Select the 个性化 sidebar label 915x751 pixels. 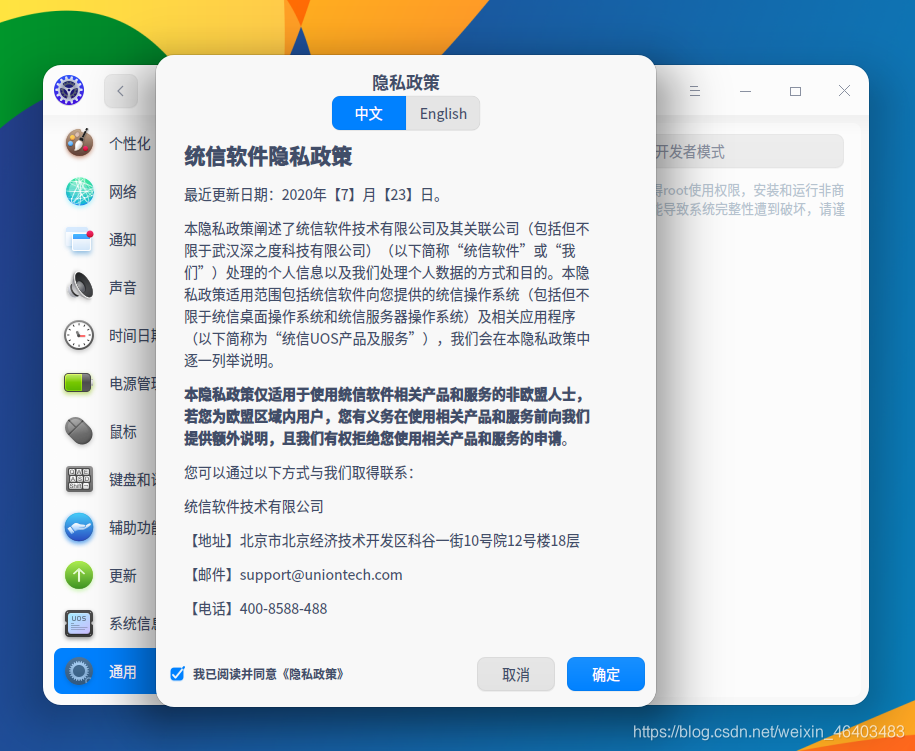point(130,144)
